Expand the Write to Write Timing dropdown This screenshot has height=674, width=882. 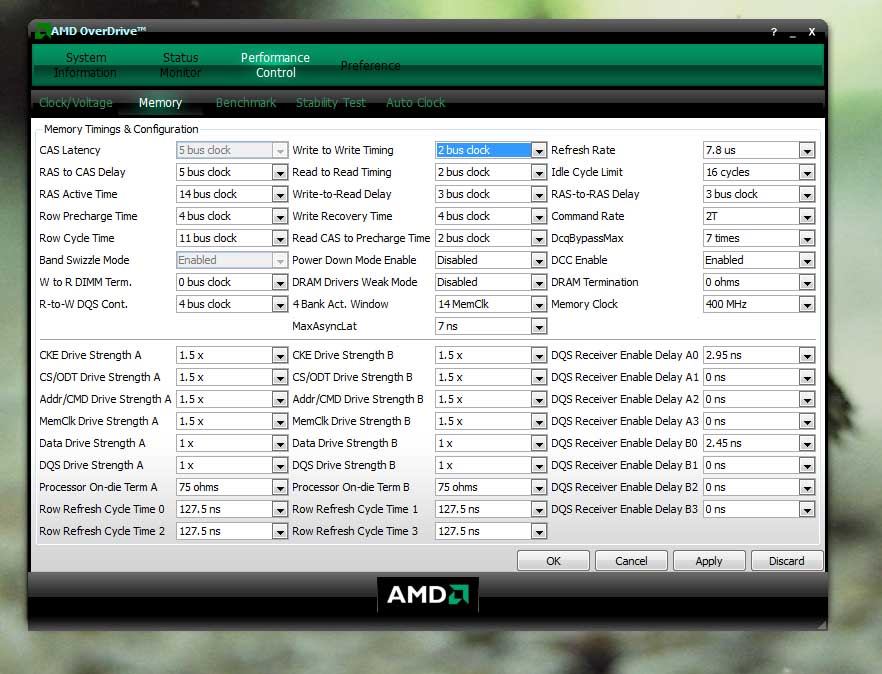(x=539, y=150)
